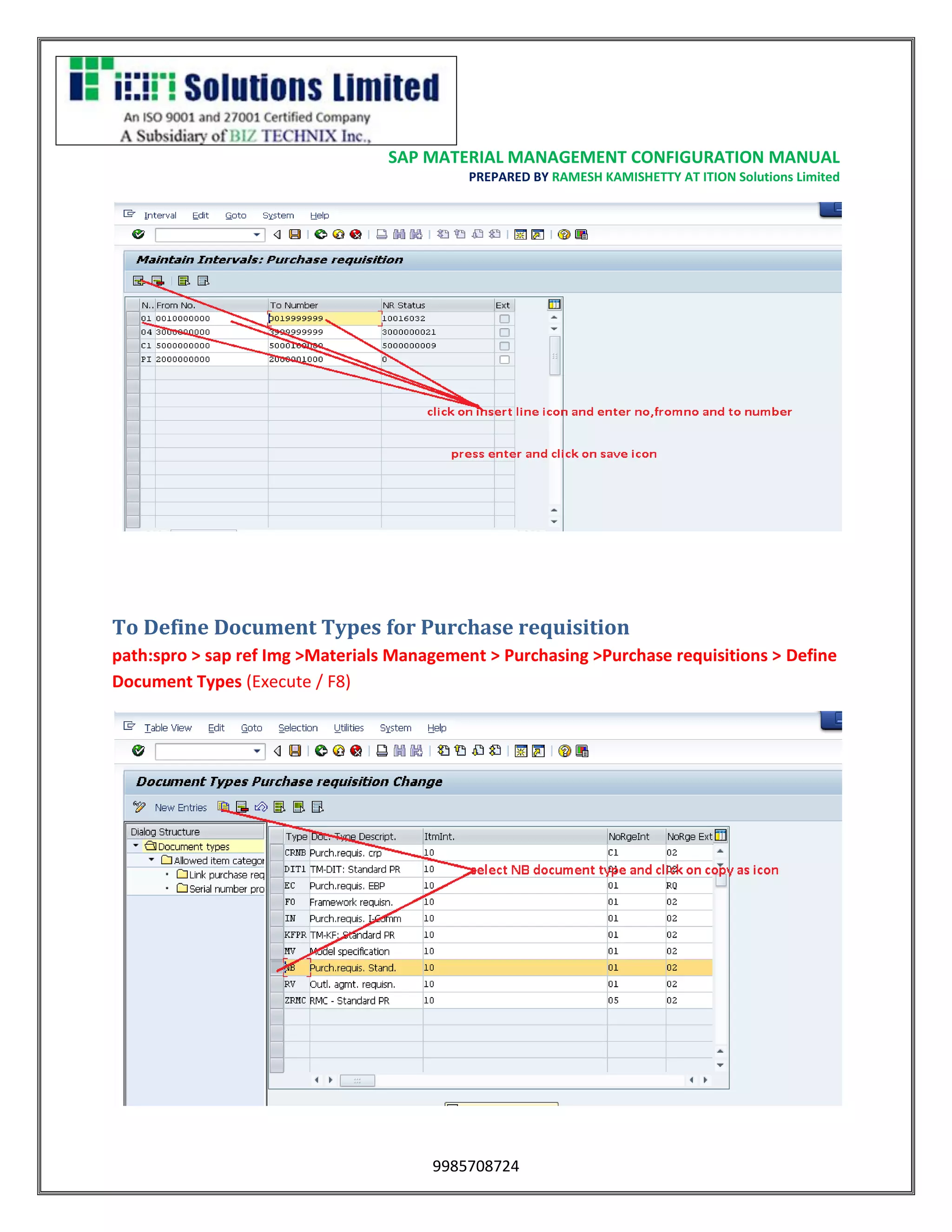Toggle Ext checkbox for interval C1

click(x=505, y=346)
